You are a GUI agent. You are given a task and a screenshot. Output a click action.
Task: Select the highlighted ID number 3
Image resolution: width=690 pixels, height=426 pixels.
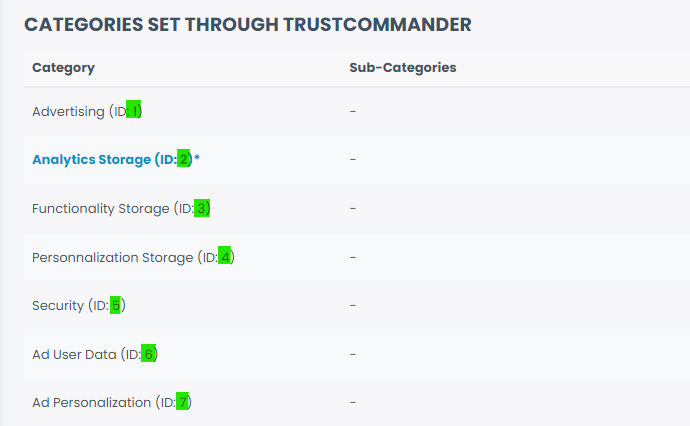coord(202,208)
